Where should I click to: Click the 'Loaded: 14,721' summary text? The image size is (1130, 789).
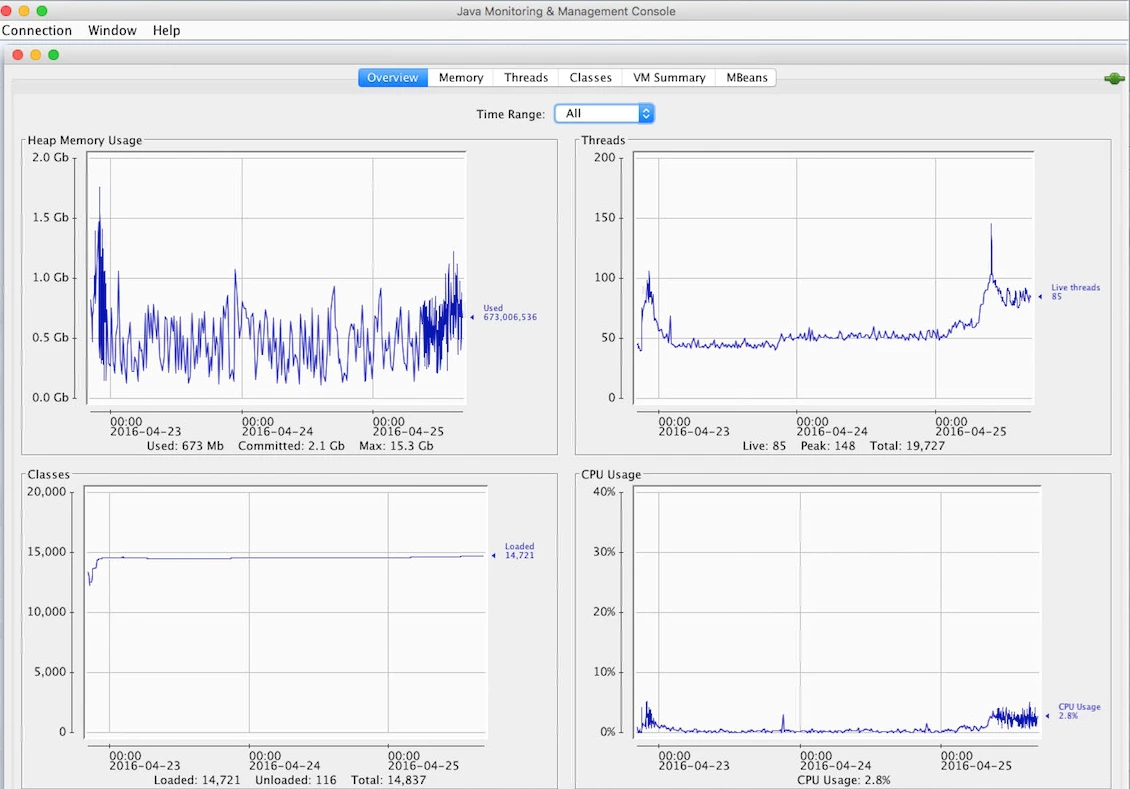click(x=197, y=780)
